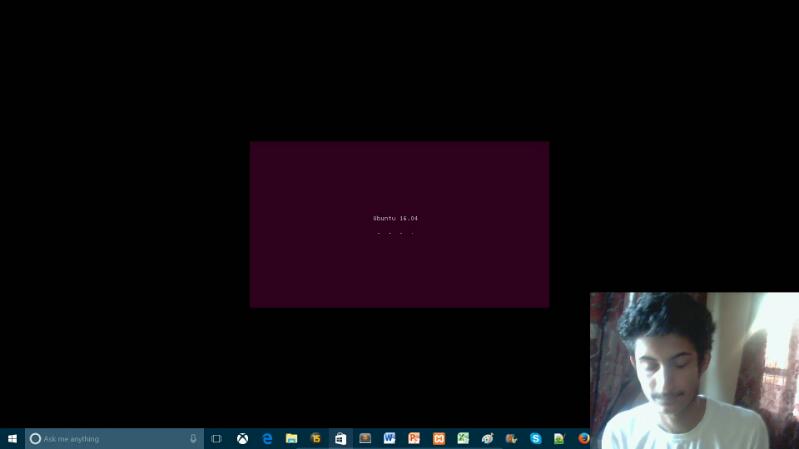
Task: Open the Windows Start menu
Action: pos(12,438)
